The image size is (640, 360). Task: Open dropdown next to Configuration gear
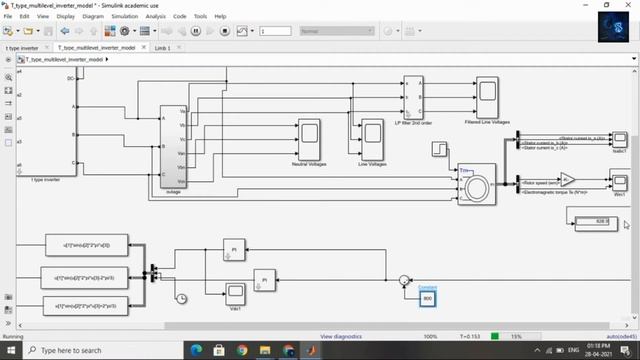(x=134, y=31)
